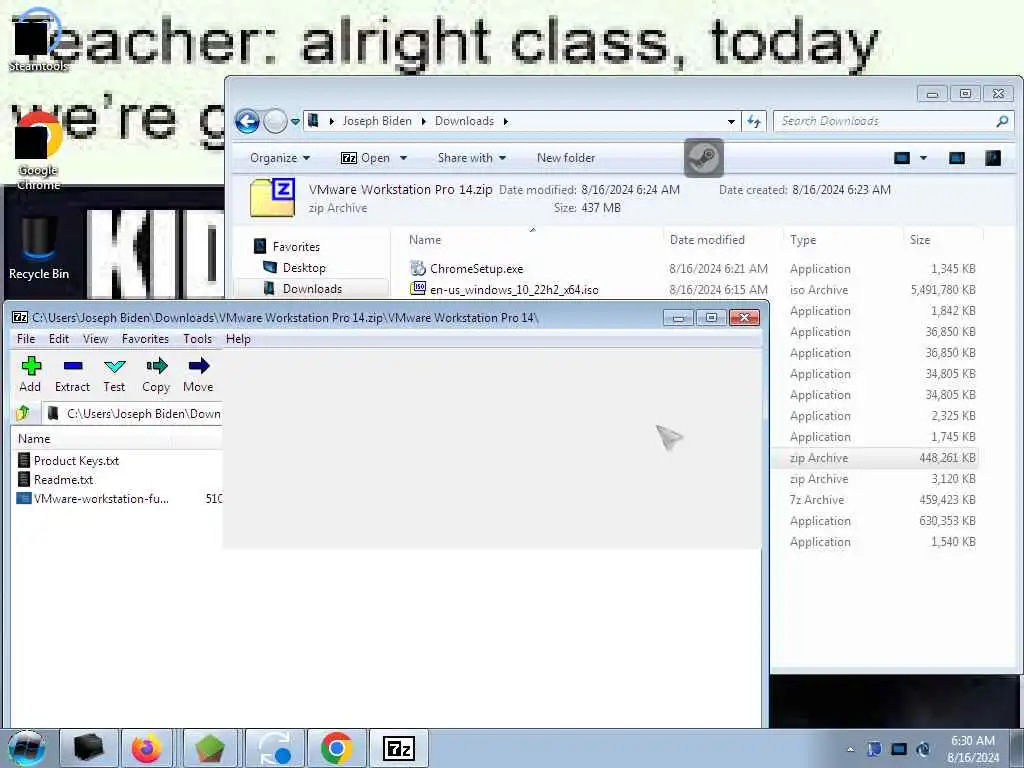
Task: Click the 630,353 KB Application row
Action: click(875, 520)
